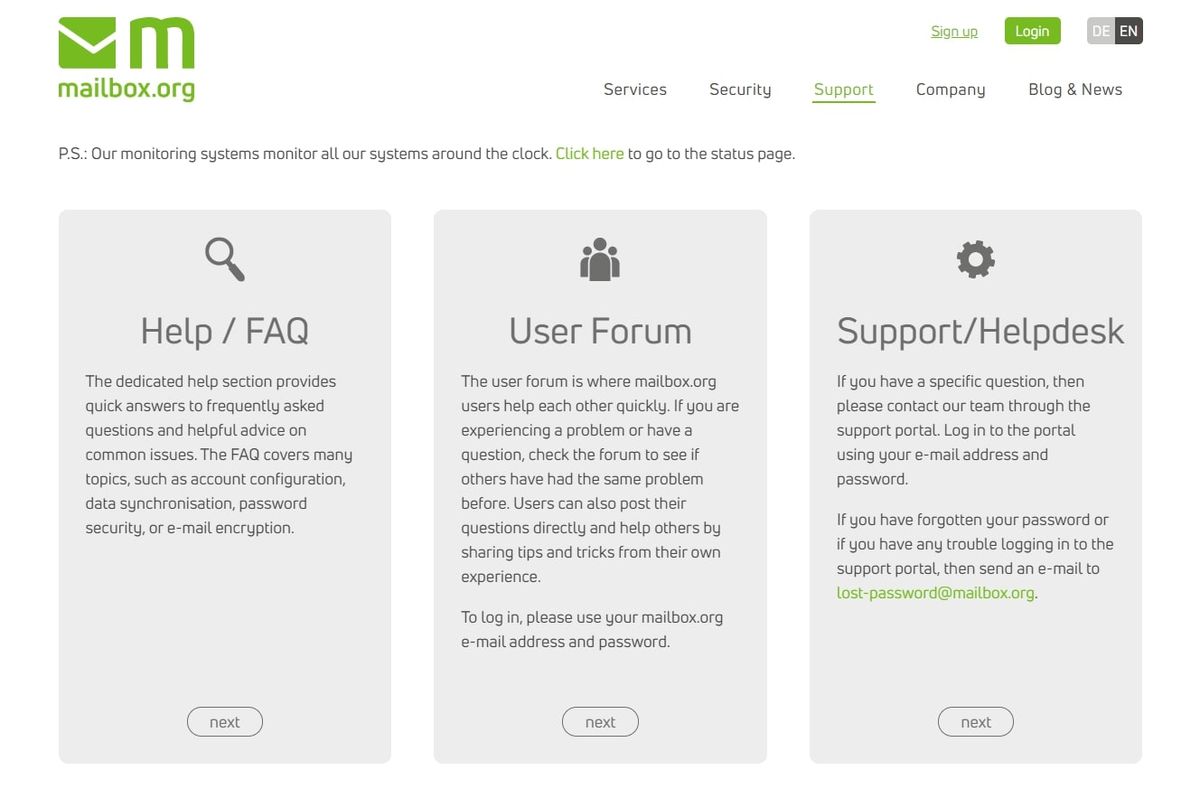Screen dimensions: 1200x789
Task: Click the magnifying glass above the FAQ text
Action: coord(224,258)
